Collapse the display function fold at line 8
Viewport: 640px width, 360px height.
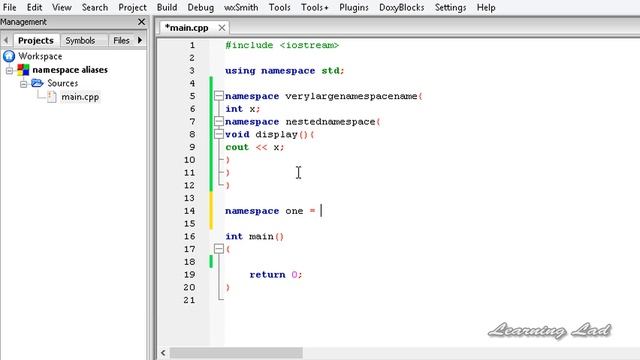click(x=219, y=134)
